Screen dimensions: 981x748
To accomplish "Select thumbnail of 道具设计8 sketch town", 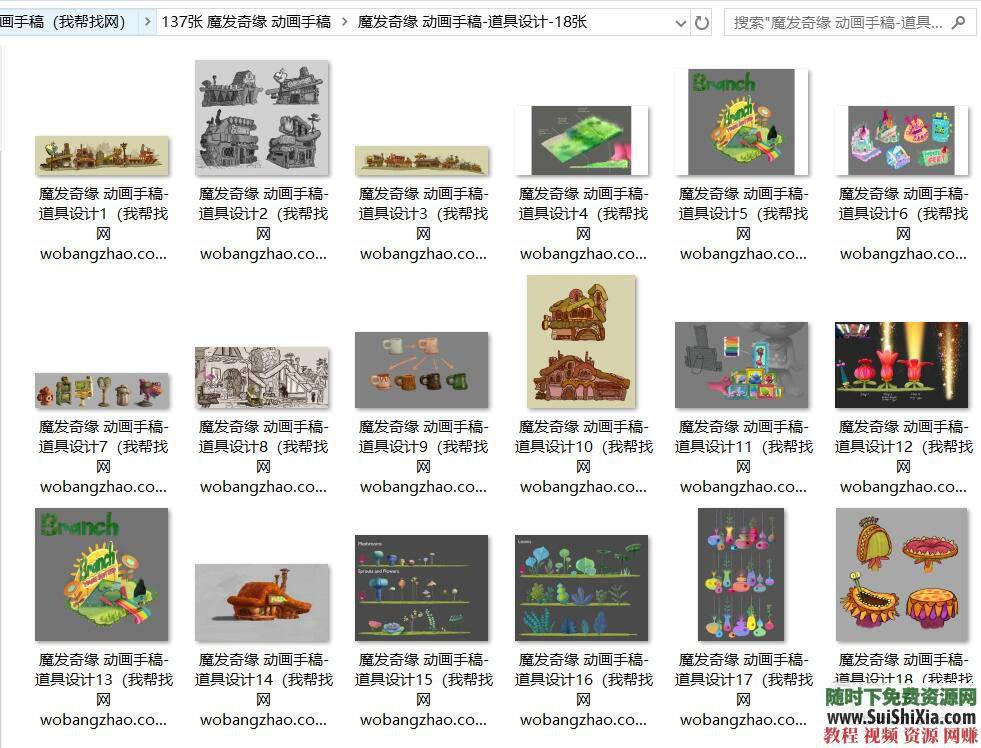I will (262, 377).
